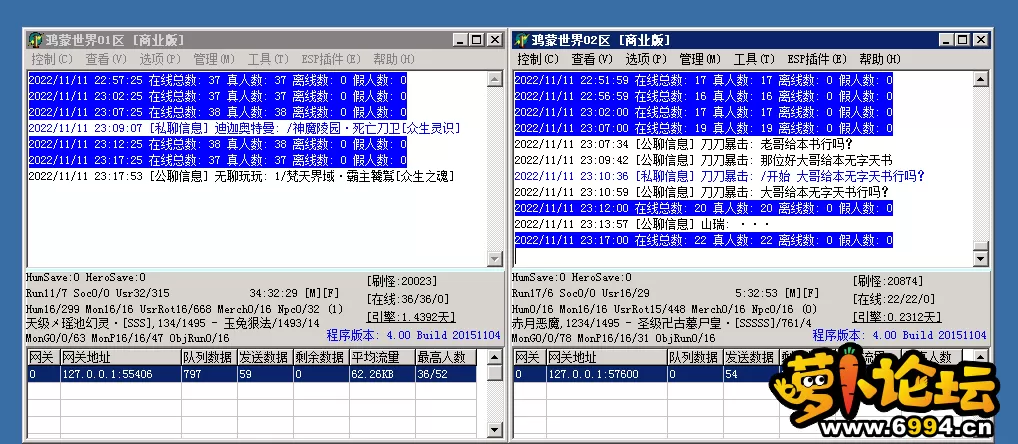Minimize the 鸿蒙世界01区 window
1018x444 pixels.
tap(460, 40)
